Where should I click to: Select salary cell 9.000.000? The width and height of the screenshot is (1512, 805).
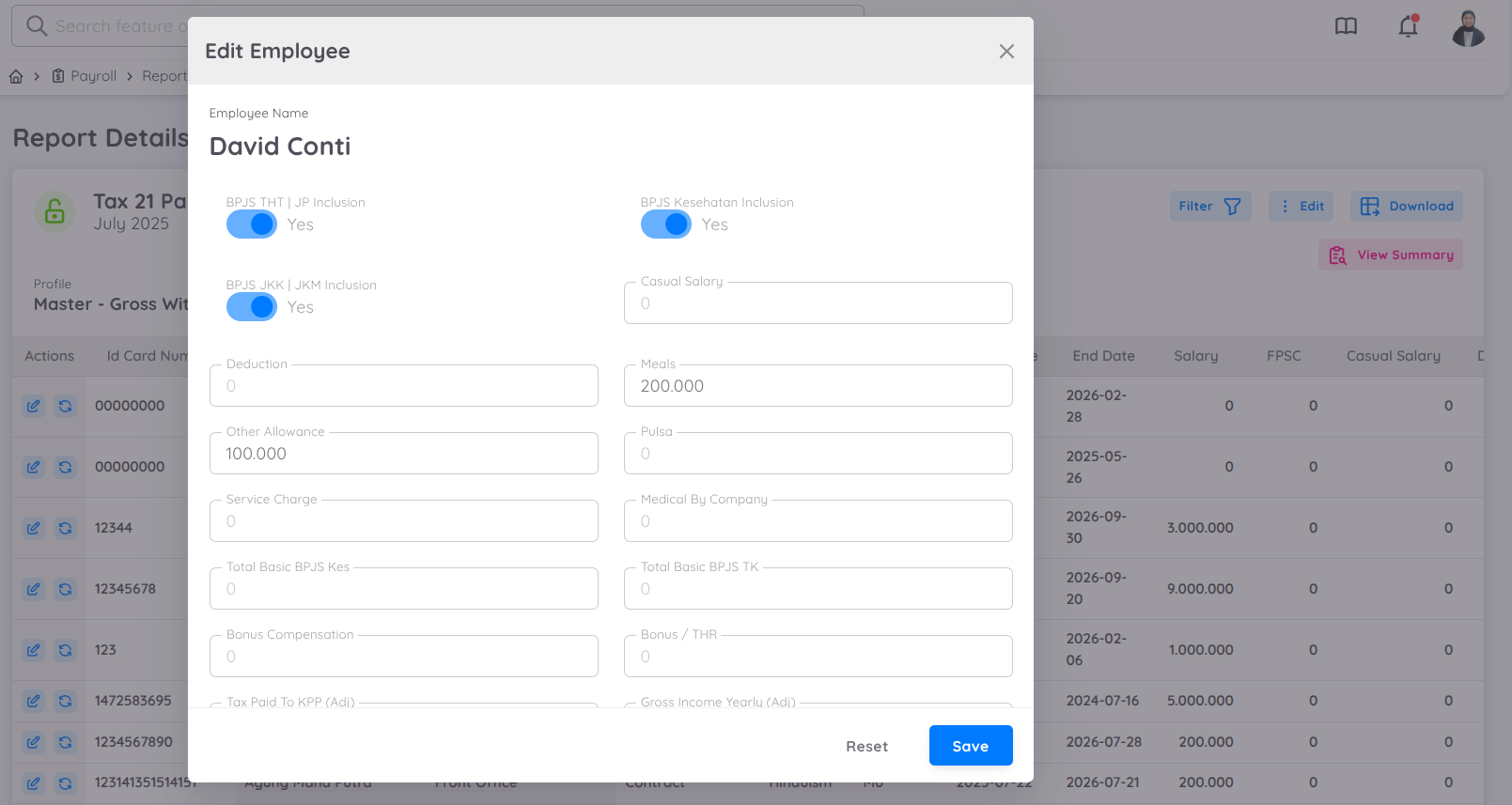coord(1200,589)
